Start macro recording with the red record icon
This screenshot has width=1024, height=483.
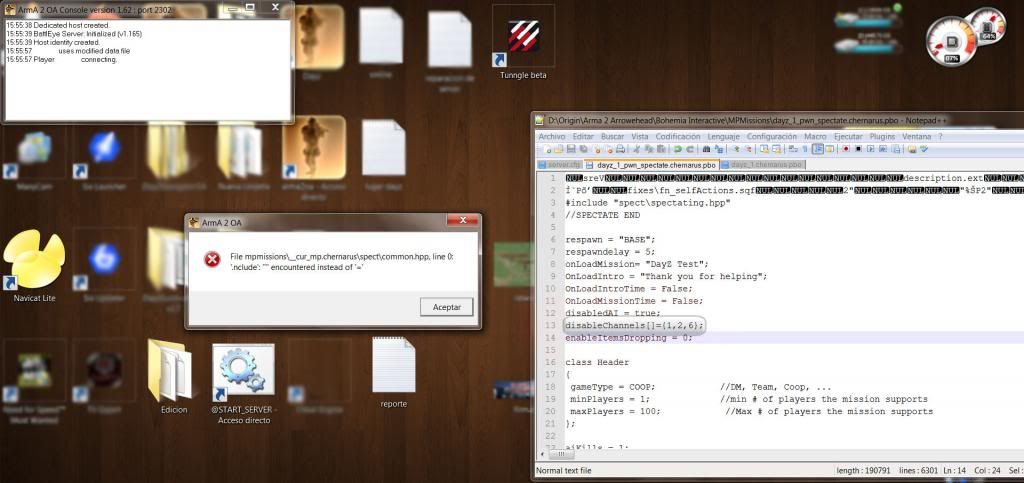point(846,149)
